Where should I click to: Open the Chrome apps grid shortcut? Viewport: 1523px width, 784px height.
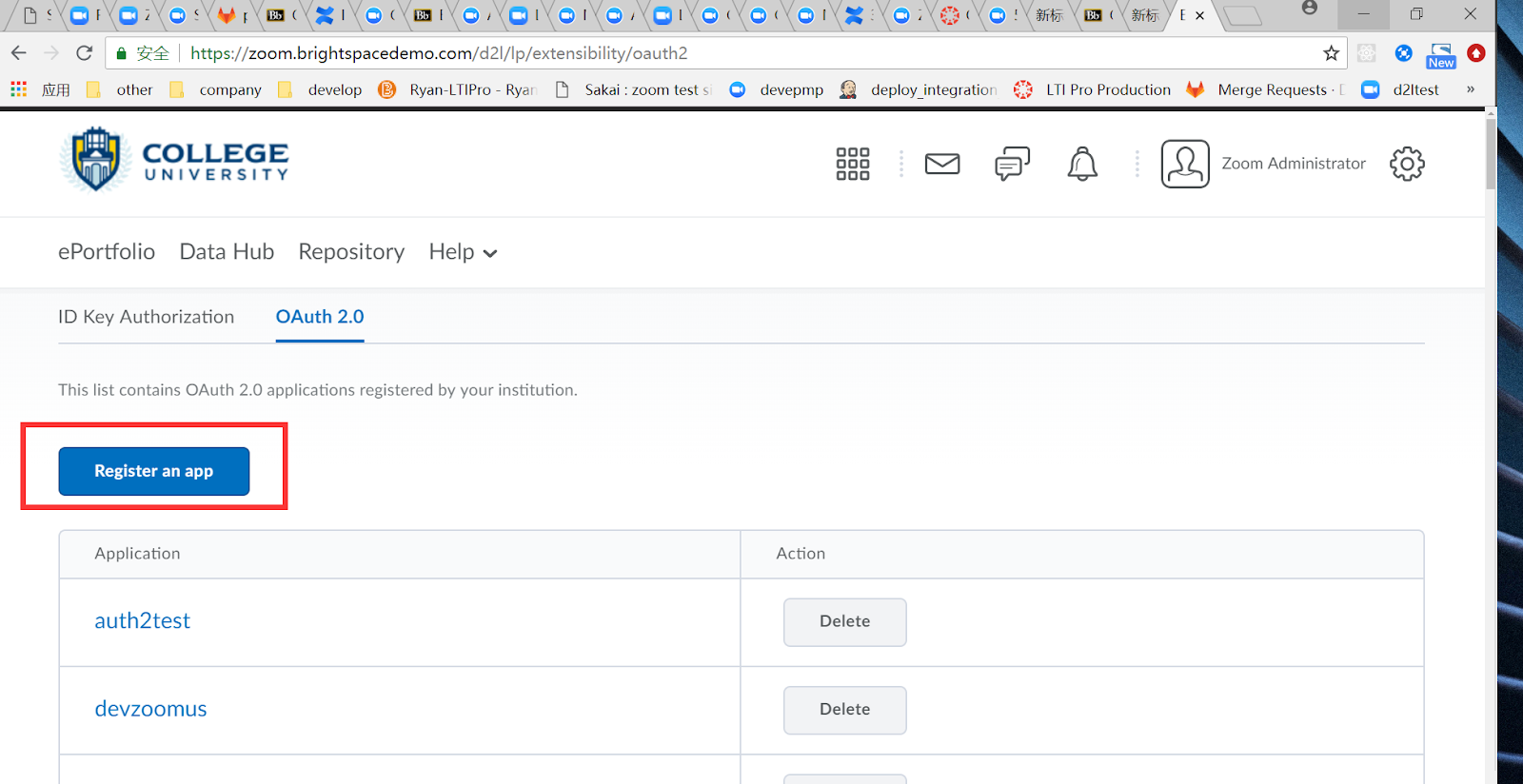pos(19,89)
